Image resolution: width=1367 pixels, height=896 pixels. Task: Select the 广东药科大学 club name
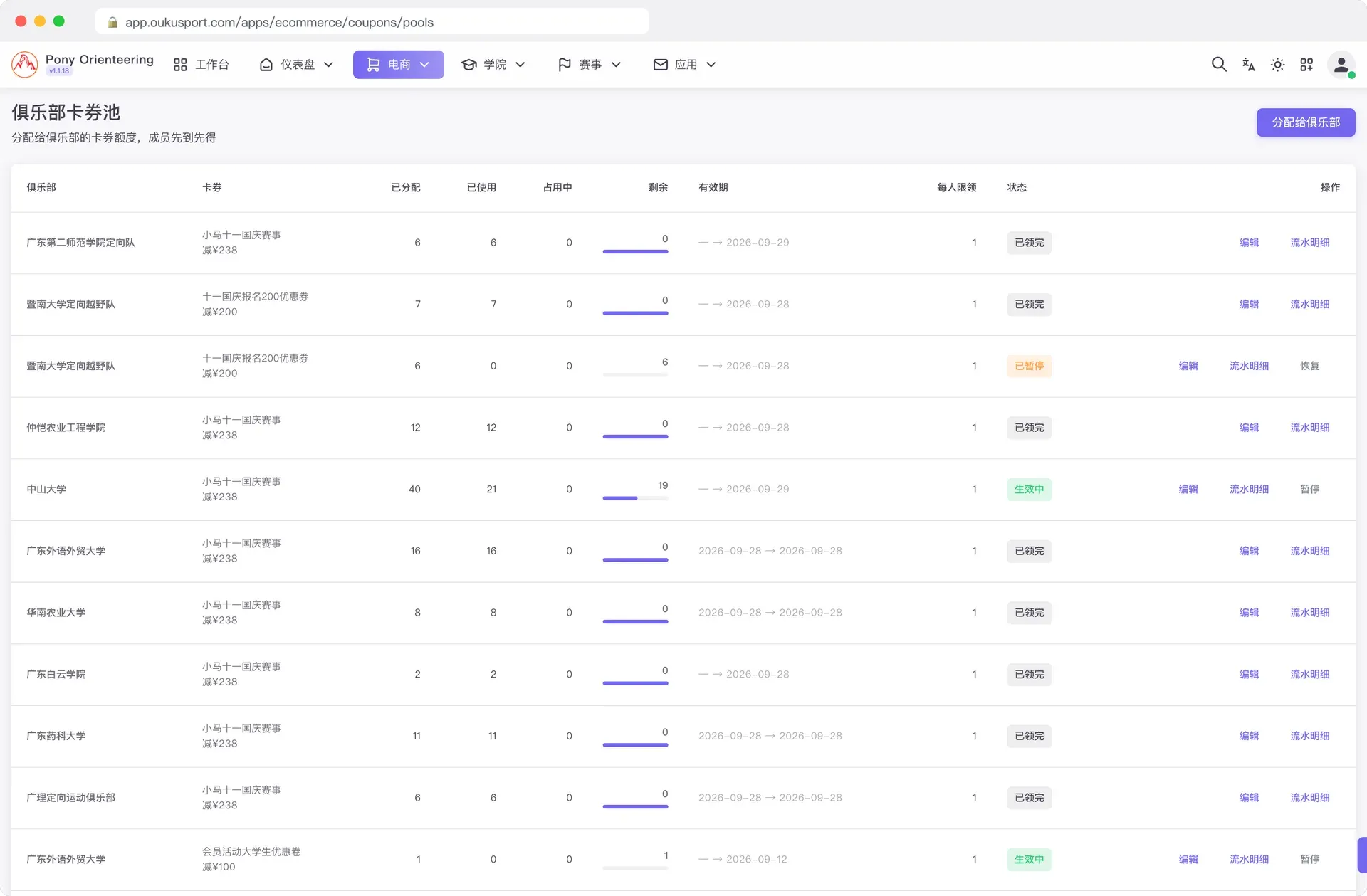pyautogui.click(x=56, y=736)
